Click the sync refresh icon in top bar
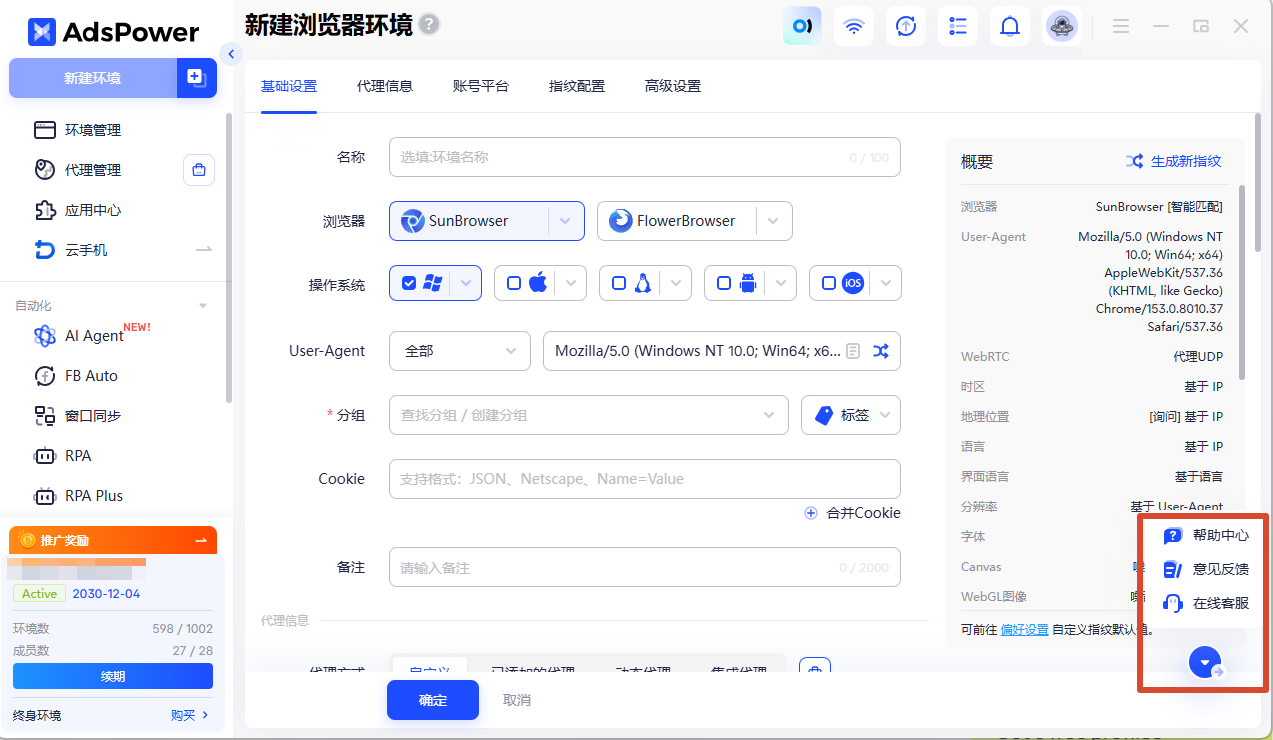Viewport: 1273px width, 740px height. [906, 26]
